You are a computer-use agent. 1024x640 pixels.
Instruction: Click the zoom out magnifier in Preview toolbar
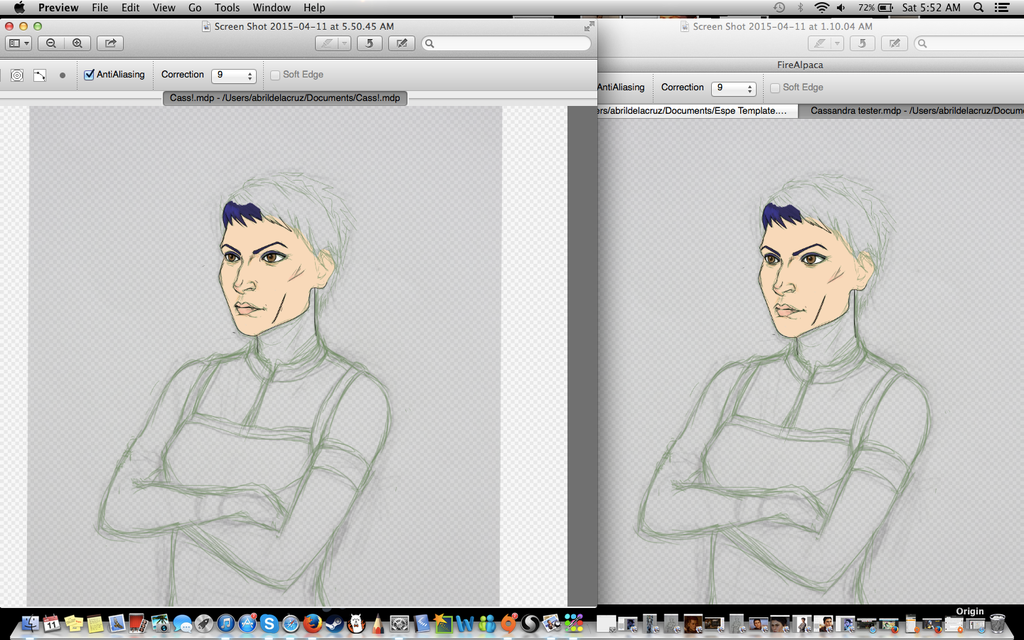click(50, 44)
